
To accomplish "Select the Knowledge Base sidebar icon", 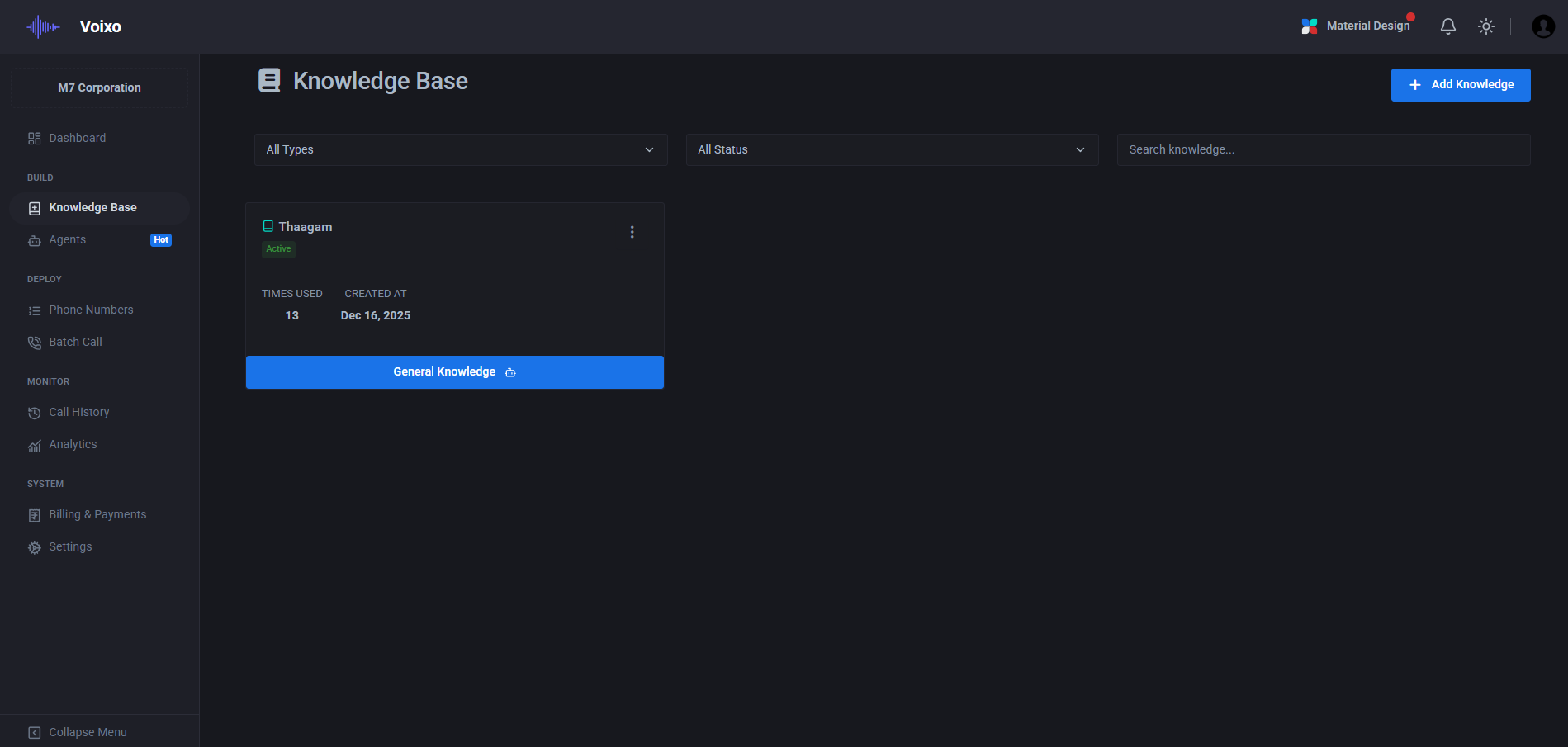I will pos(34,207).
